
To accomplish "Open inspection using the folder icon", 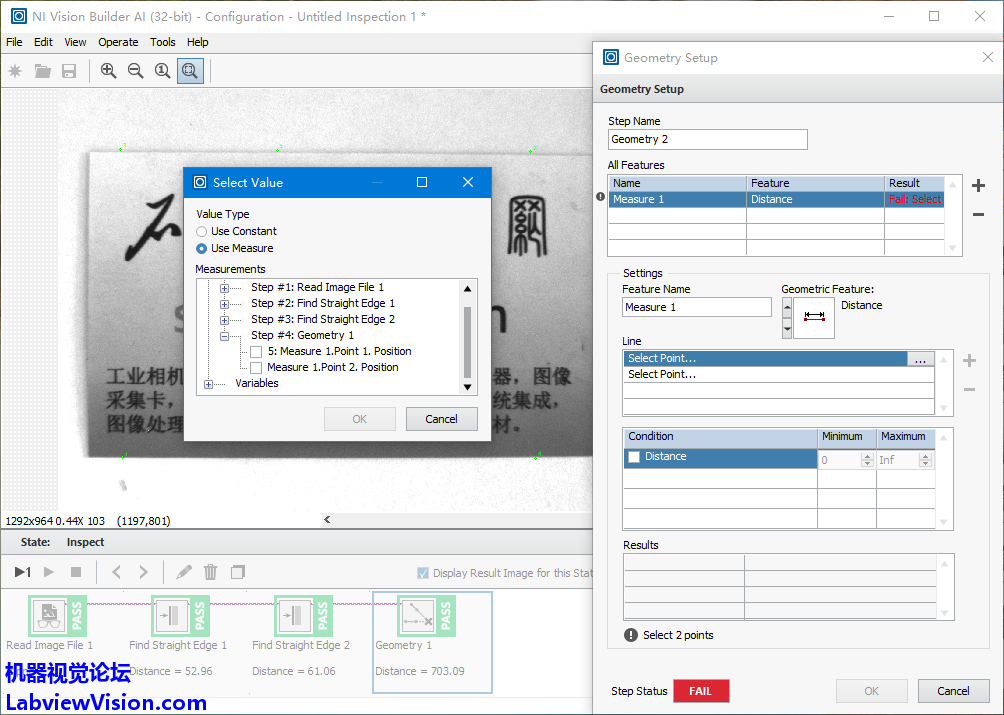I will tap(43, 71).
